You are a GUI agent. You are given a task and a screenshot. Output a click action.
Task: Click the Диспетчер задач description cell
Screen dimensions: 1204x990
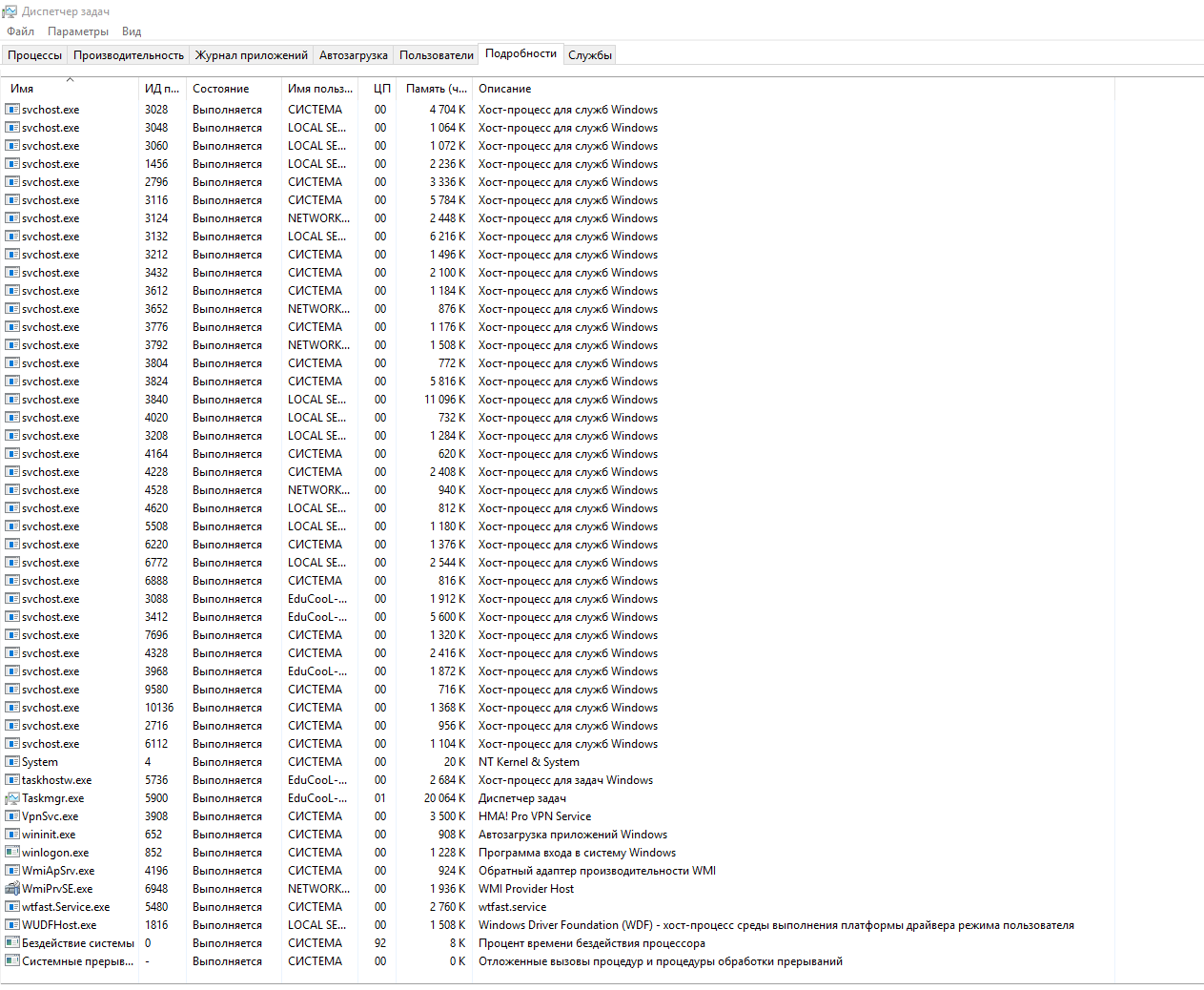pos(522,798)
